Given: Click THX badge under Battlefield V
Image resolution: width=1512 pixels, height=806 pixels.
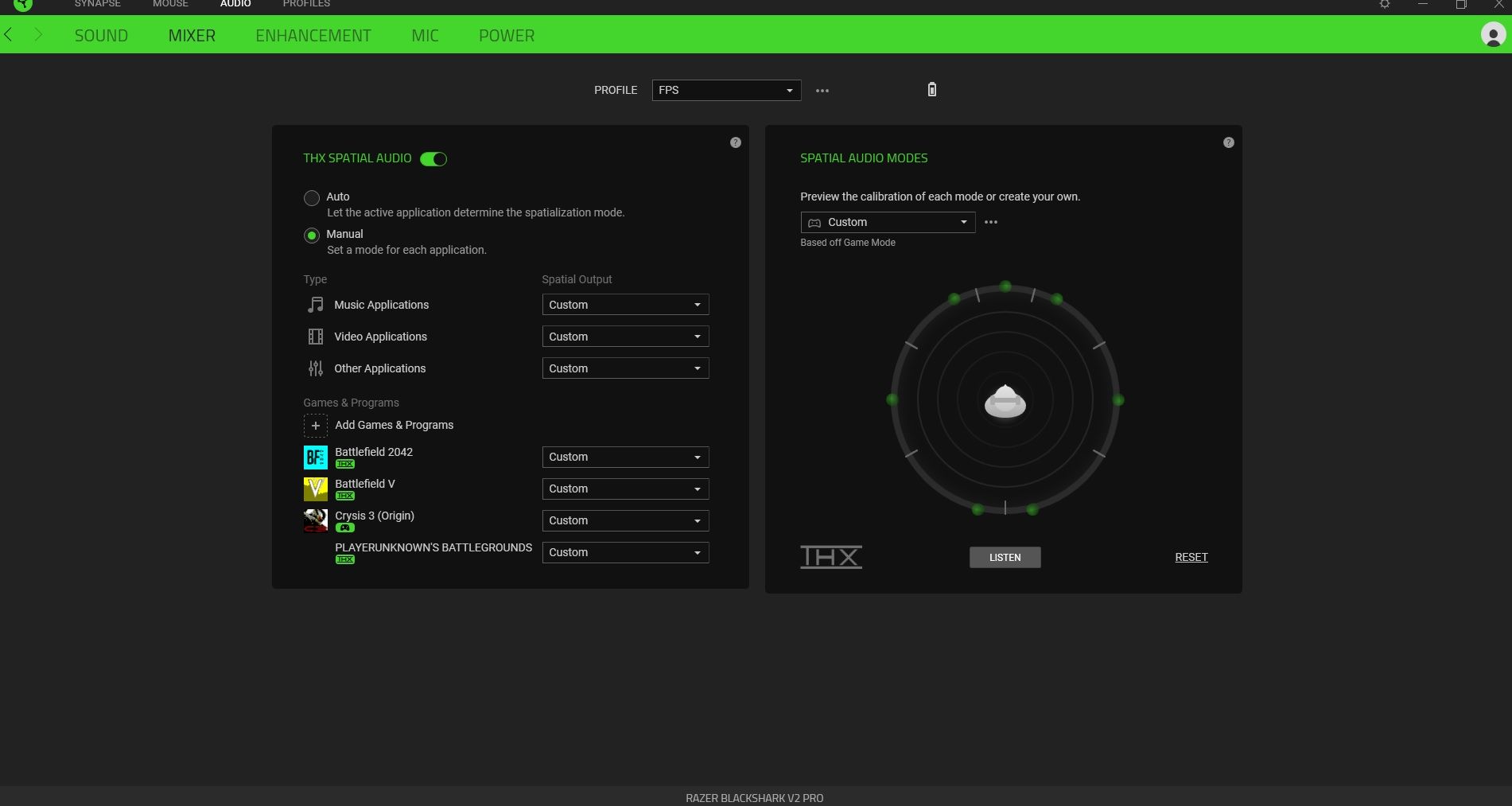Looking at the screenshot, I should click(x=345, y=496).
